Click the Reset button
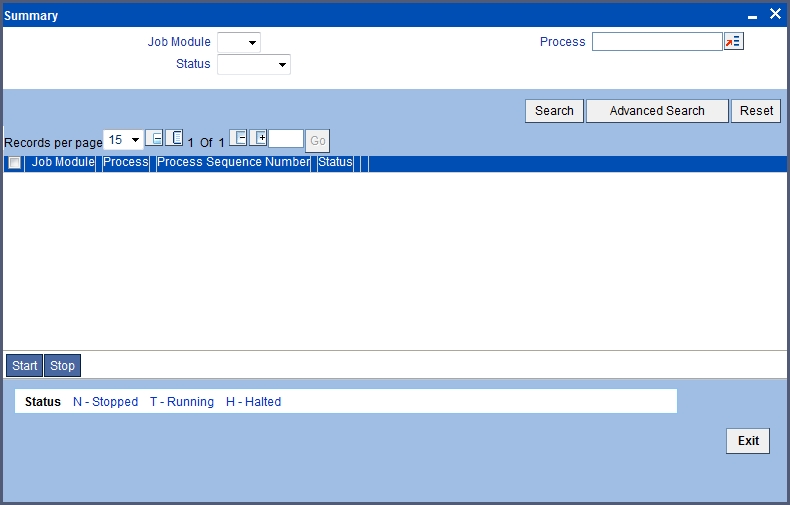This screenshot has width=790, height=505. [756, 111]
